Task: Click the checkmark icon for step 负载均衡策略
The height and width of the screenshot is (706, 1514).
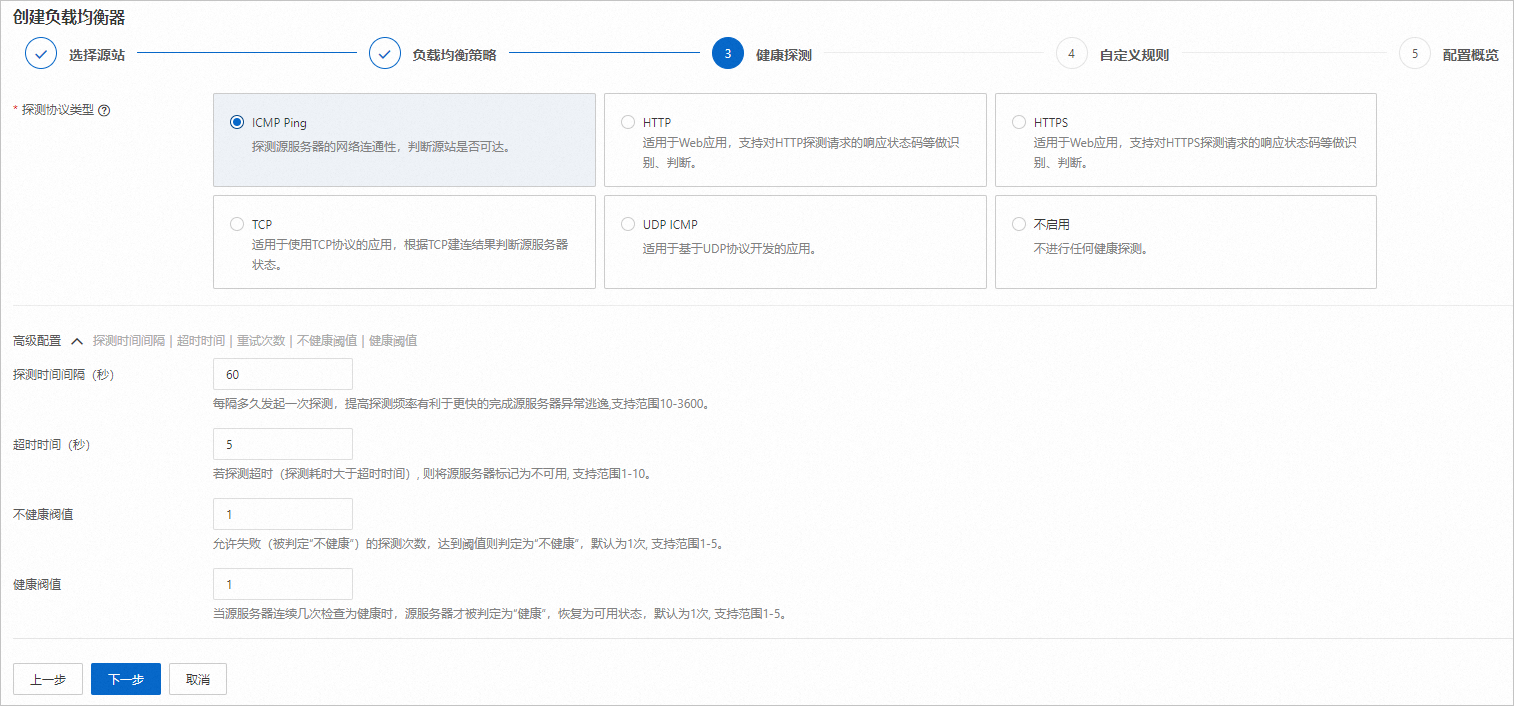Action: point(385,54)
